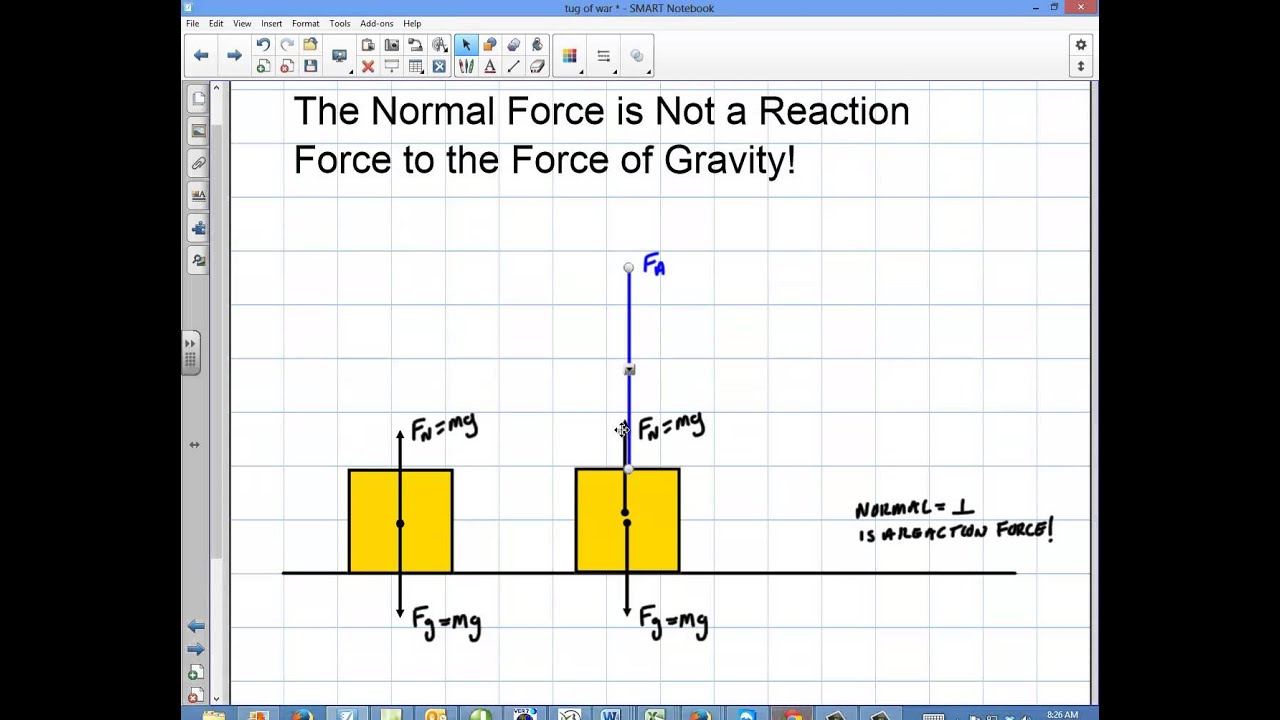Viewport: 1280px width, 720px height.
Task: Open the add-ons tools icon
Action: point(440,67)
